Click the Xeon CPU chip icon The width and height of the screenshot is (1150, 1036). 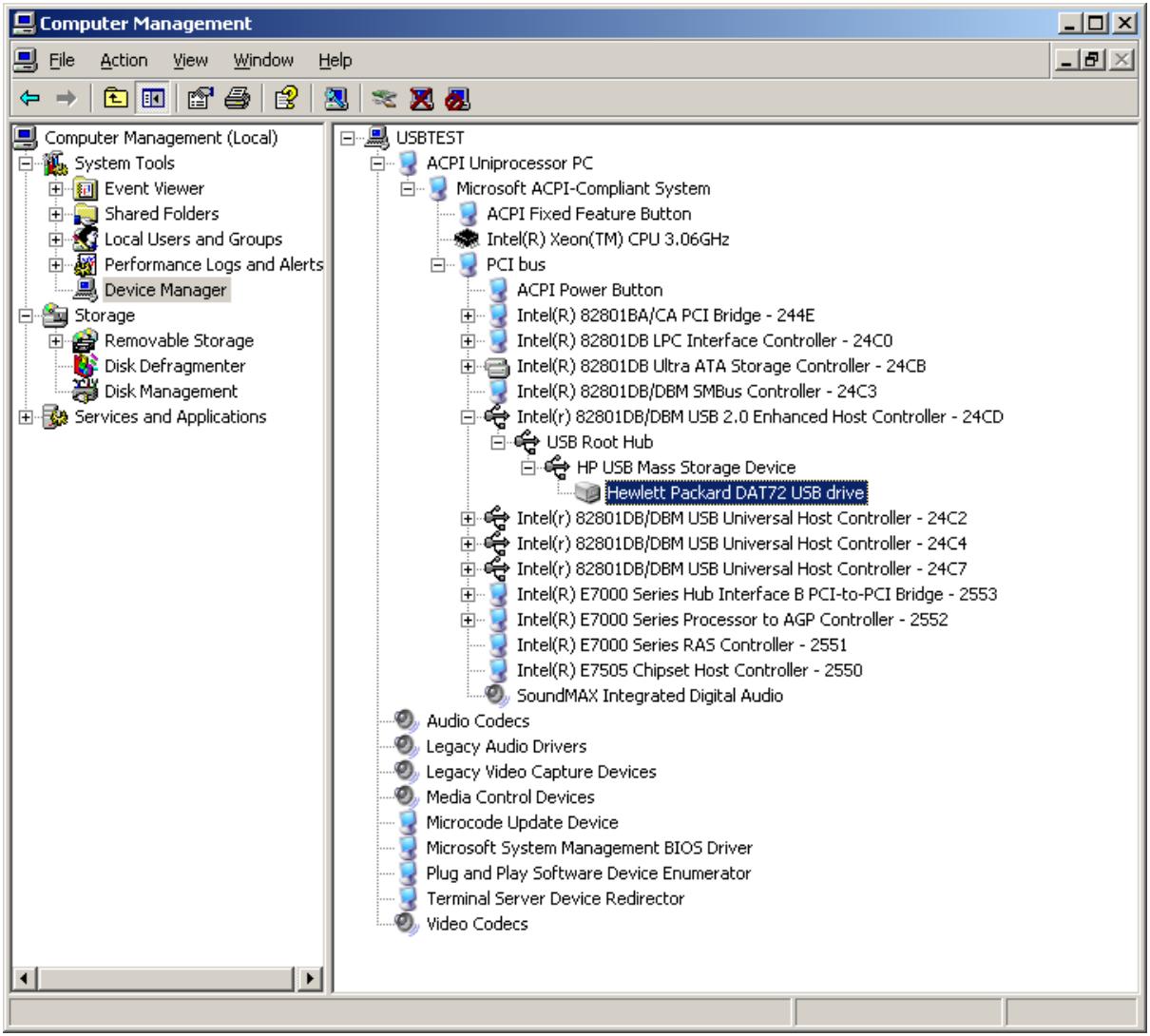click(469, 240)
